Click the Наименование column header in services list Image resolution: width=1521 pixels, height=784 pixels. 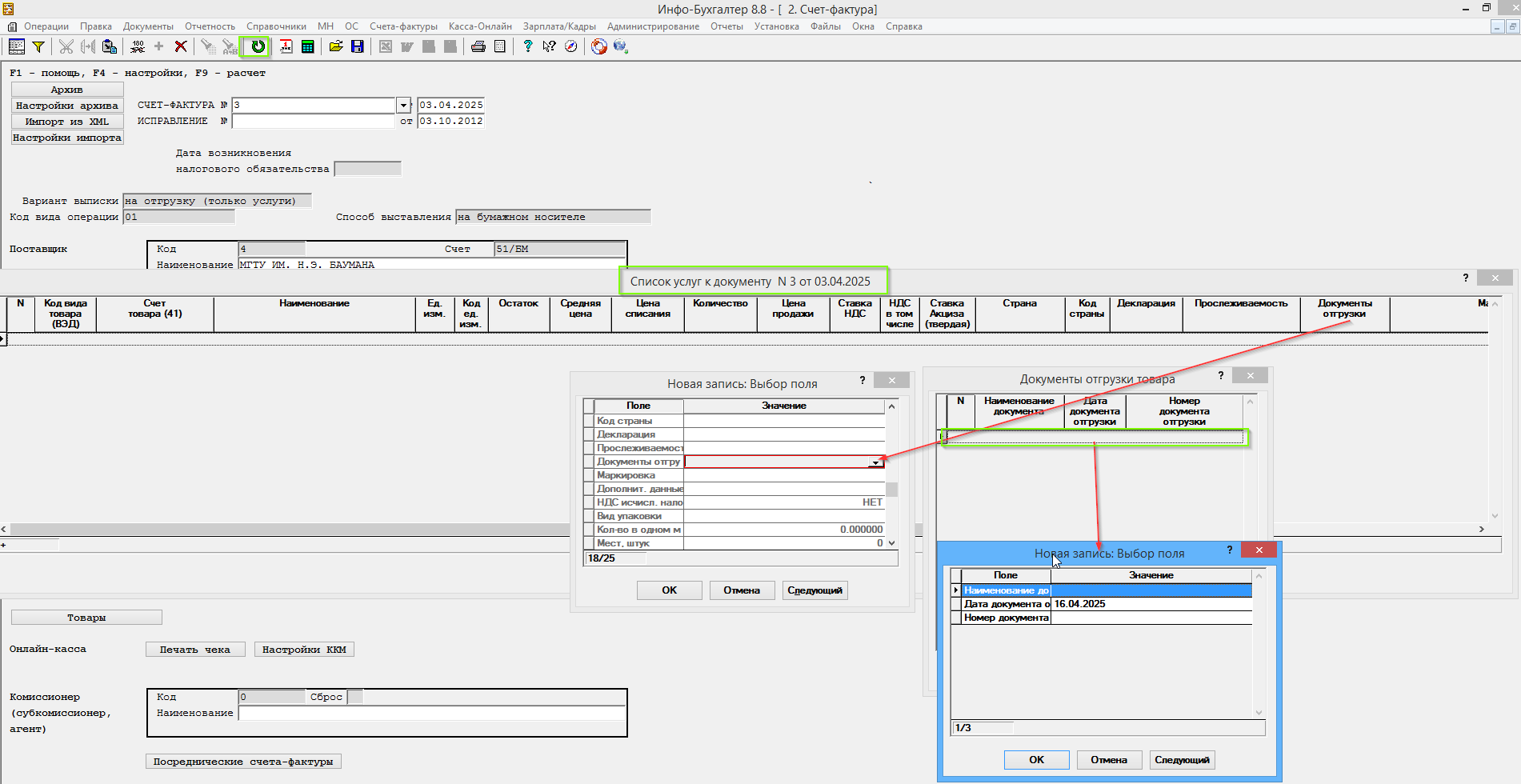coord(314,314)
